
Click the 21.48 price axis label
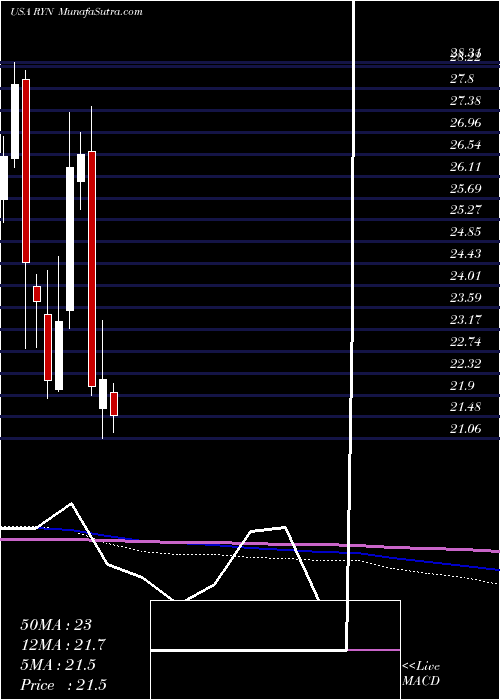pyautogui.click(x=466, y=407)
